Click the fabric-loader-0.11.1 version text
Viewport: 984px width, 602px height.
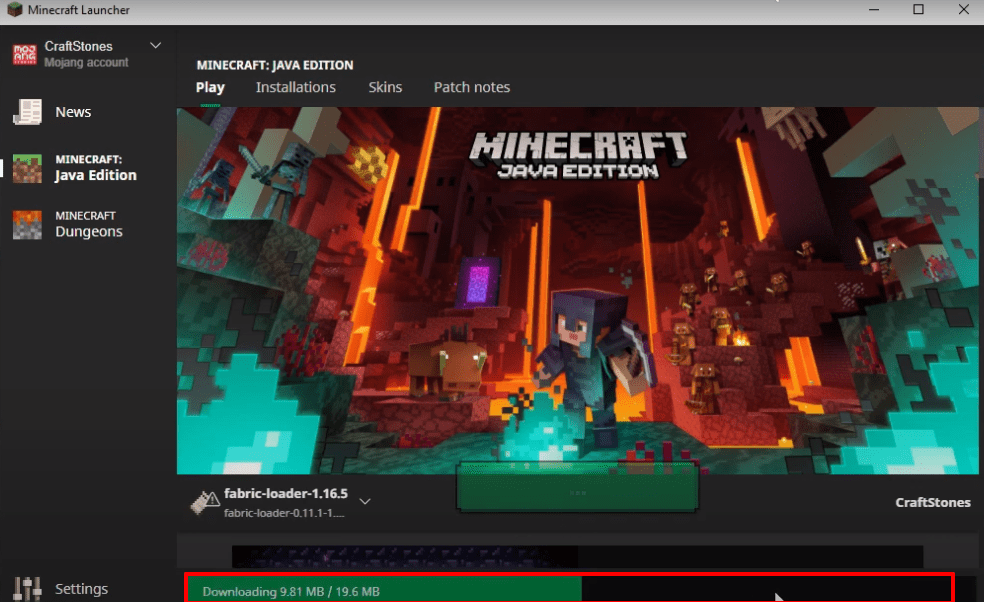pos(284,513)
